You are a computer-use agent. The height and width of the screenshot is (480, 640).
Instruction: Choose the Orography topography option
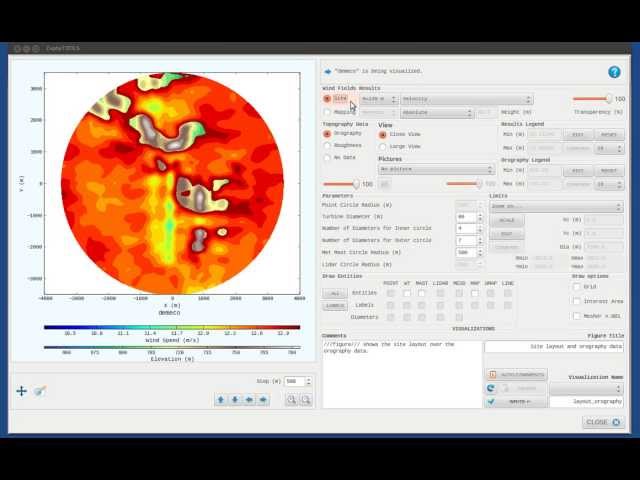point(327,133)
